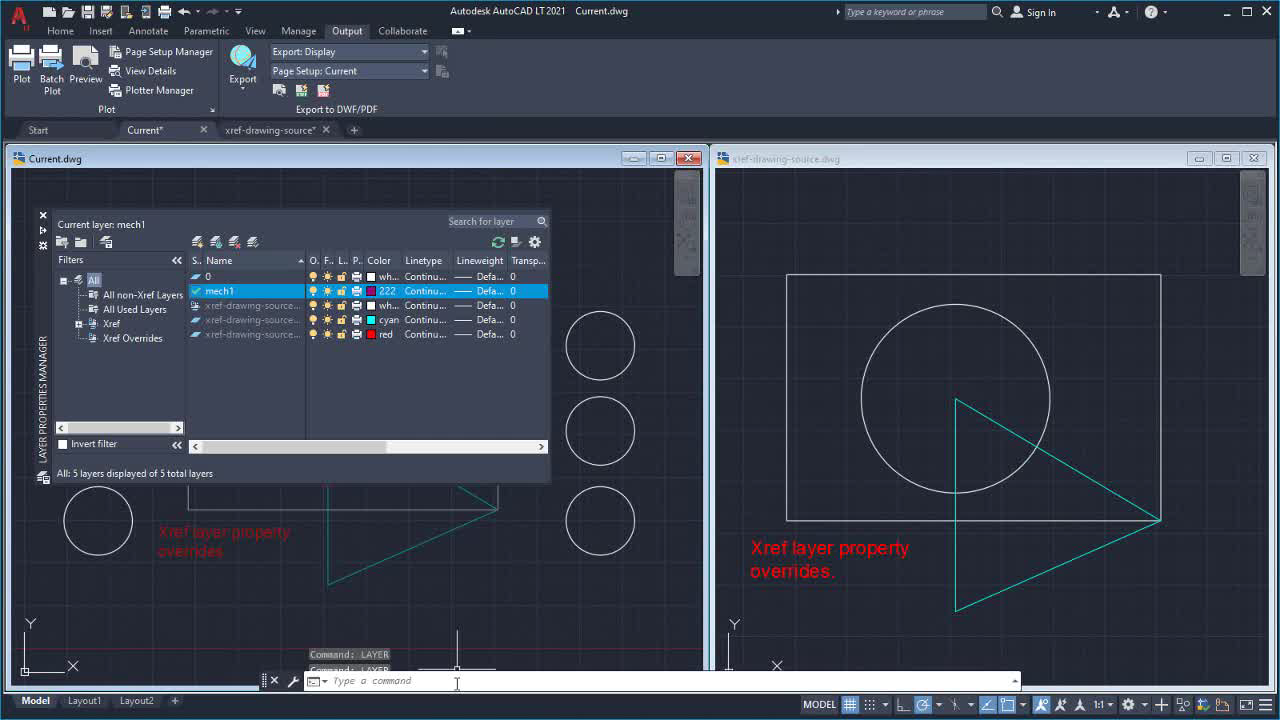Switch to the Layout1 tab
The width and height of the screenshot is (1280, 720).
click(x=84, y=701)
